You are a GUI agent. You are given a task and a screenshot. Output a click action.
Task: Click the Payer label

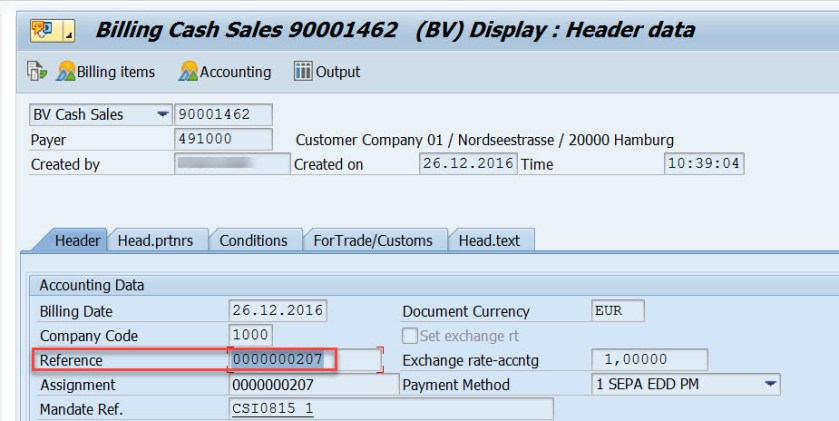49,140
